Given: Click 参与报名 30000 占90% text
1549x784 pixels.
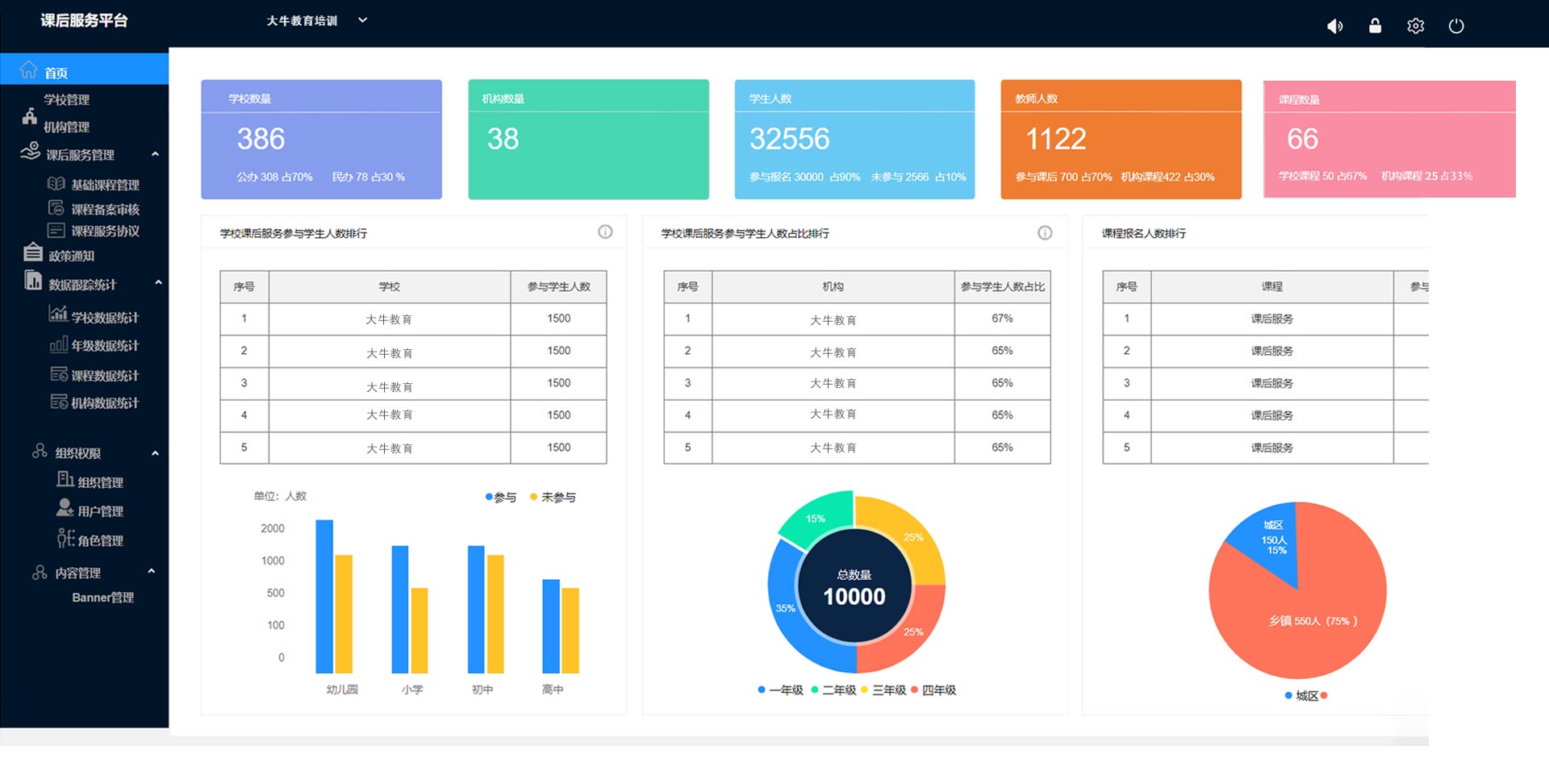Looking at the screenshot, I should tap(804, 177).
